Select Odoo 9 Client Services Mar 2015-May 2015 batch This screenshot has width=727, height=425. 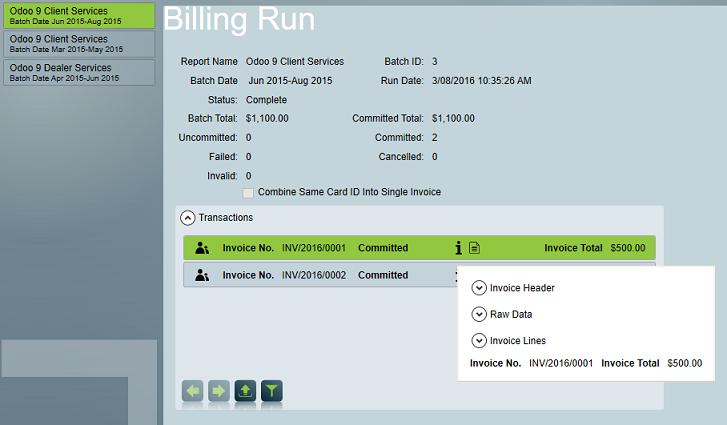[x=78, y=44]
